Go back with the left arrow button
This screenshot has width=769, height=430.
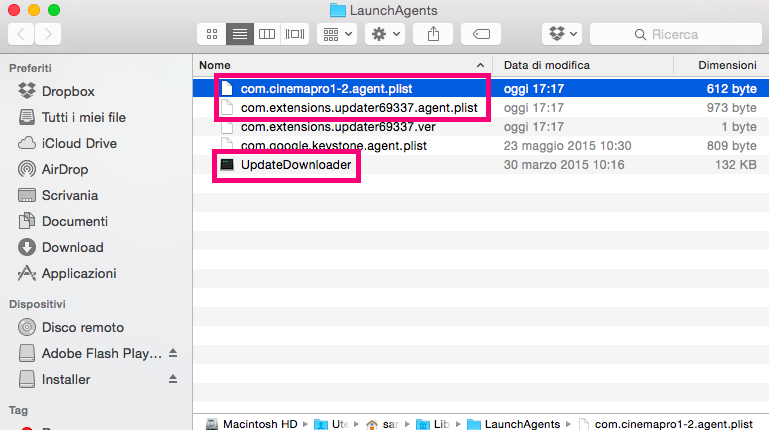coord(21,34)
